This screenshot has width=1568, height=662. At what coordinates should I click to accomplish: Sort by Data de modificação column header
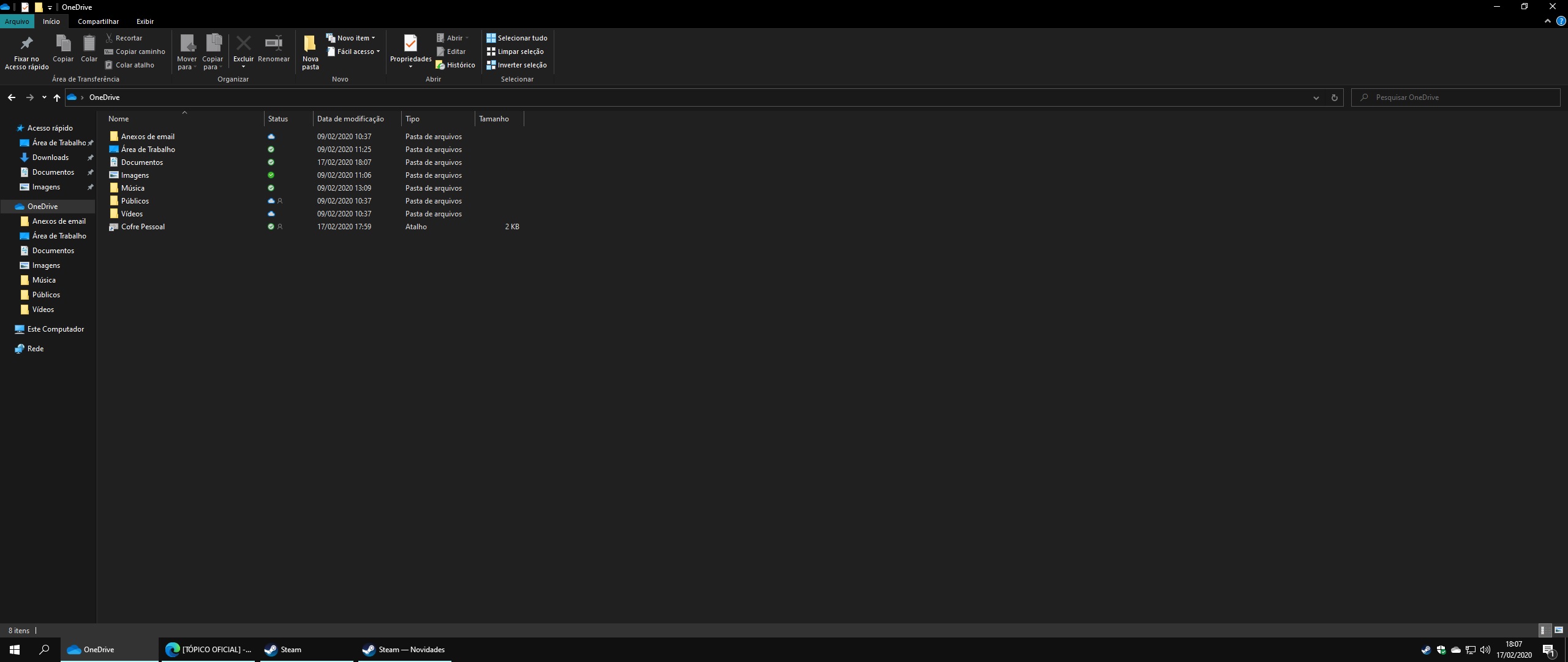pyautogui.click(x=350, y=119)
